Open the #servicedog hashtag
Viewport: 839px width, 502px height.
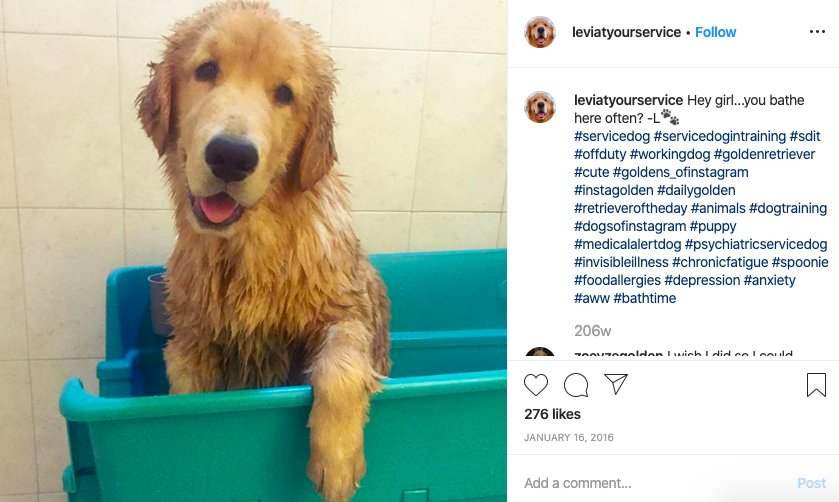tap(612, 136)
